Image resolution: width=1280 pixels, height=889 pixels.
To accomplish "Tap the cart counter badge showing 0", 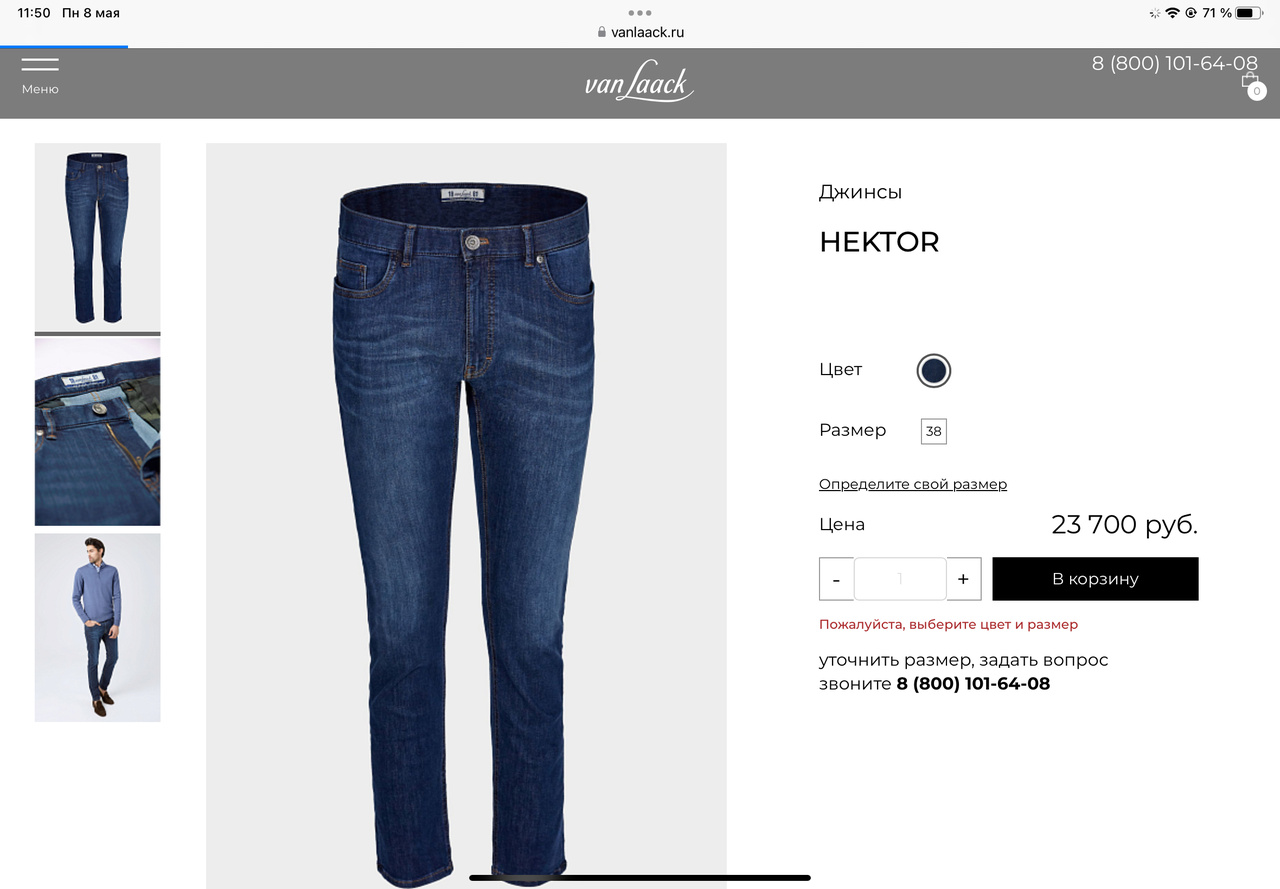I will 1257,91.
